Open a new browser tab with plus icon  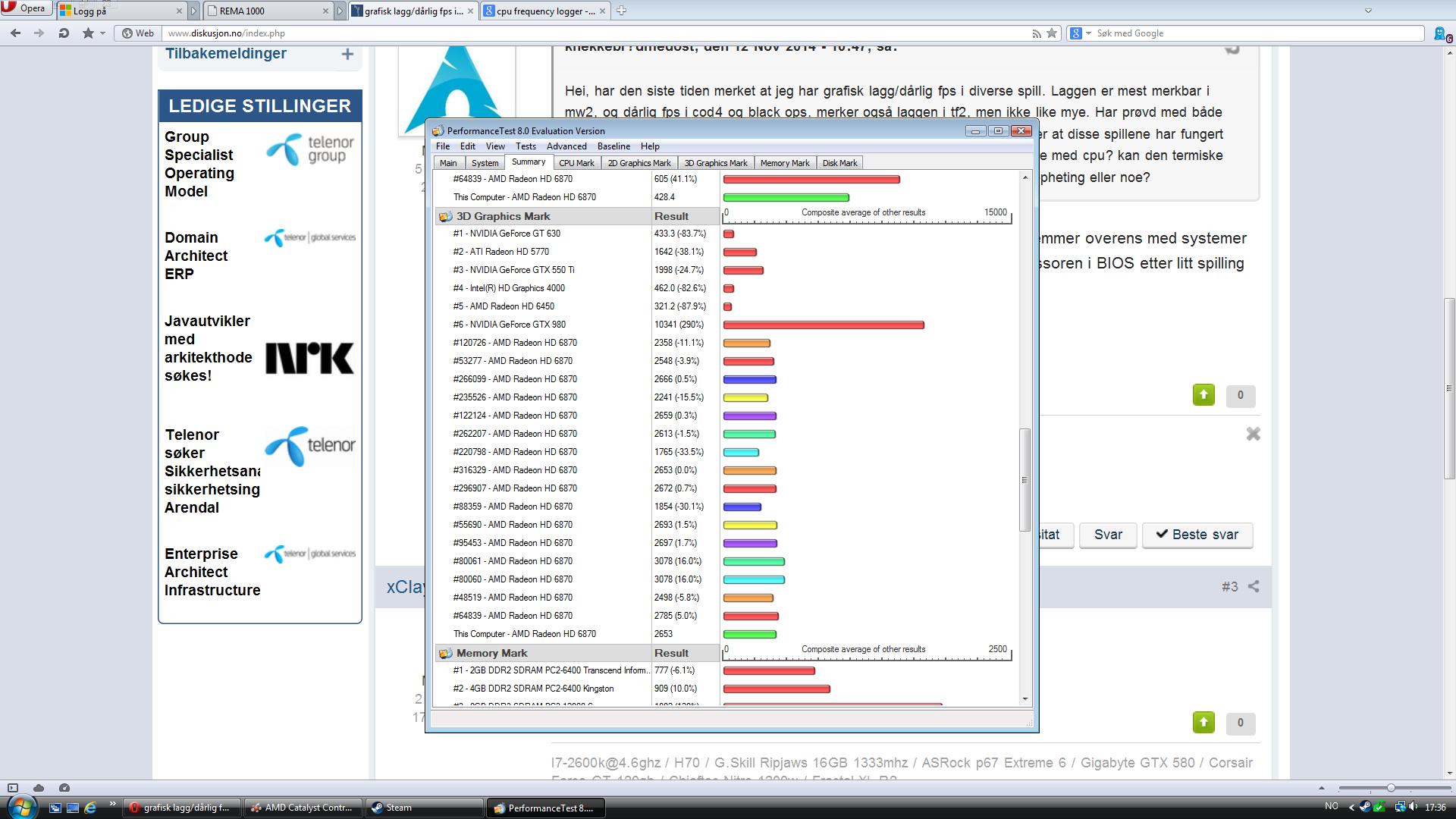[x=621, y=11]
